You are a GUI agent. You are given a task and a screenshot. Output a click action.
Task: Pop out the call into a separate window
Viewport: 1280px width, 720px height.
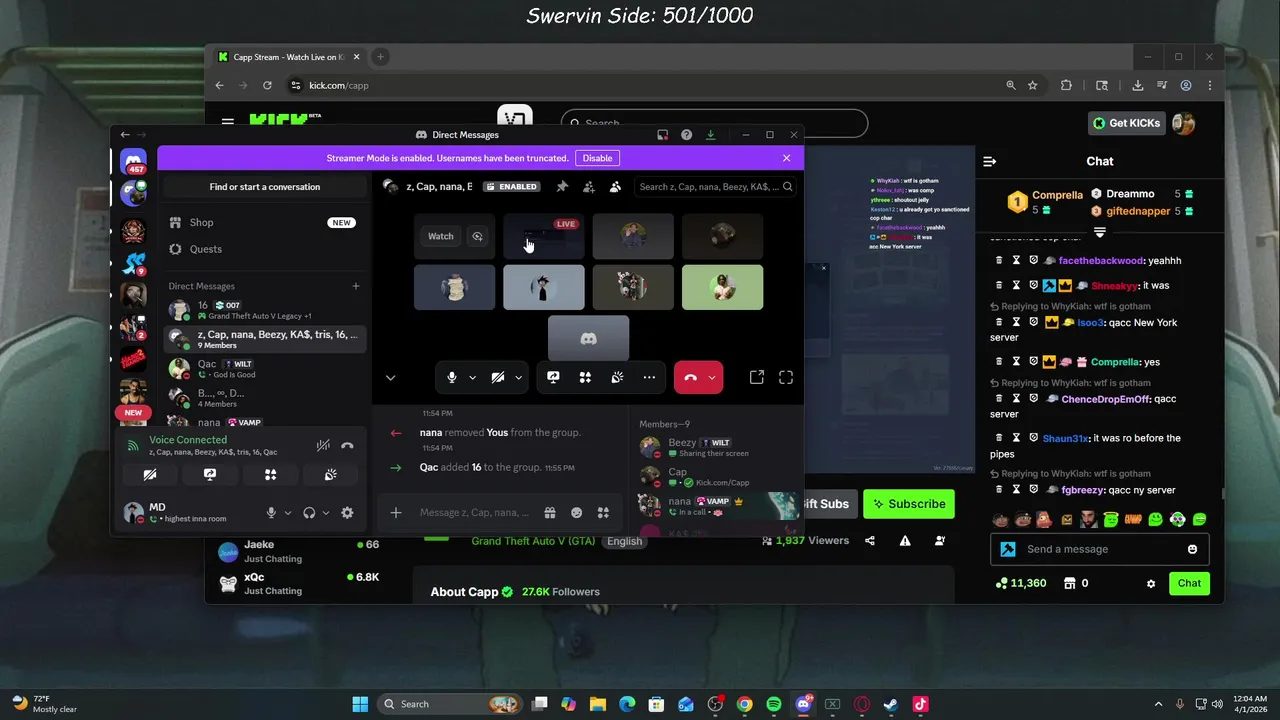coord(757,377)
